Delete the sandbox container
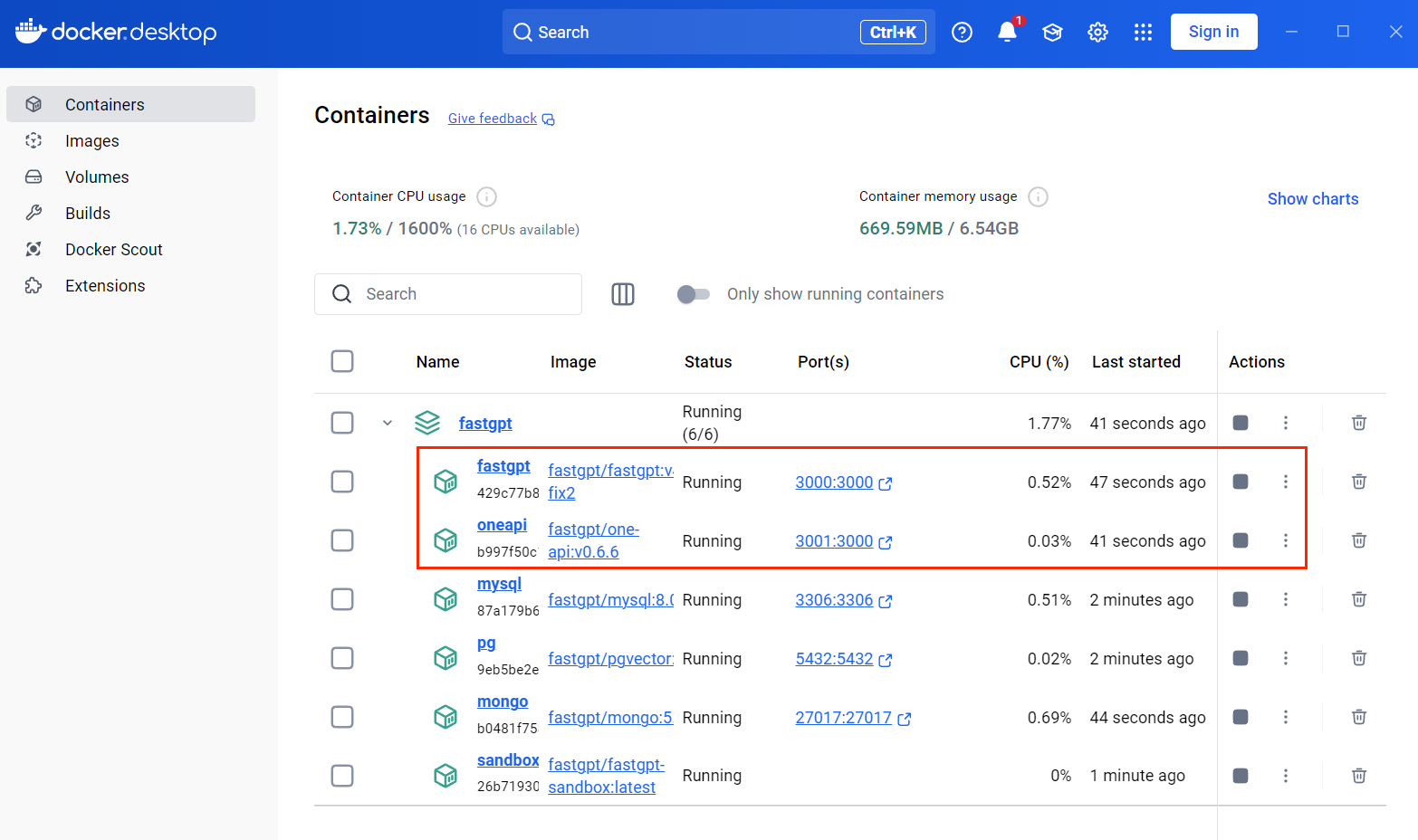This screenshot has height=840, width=1418. 1358,776
